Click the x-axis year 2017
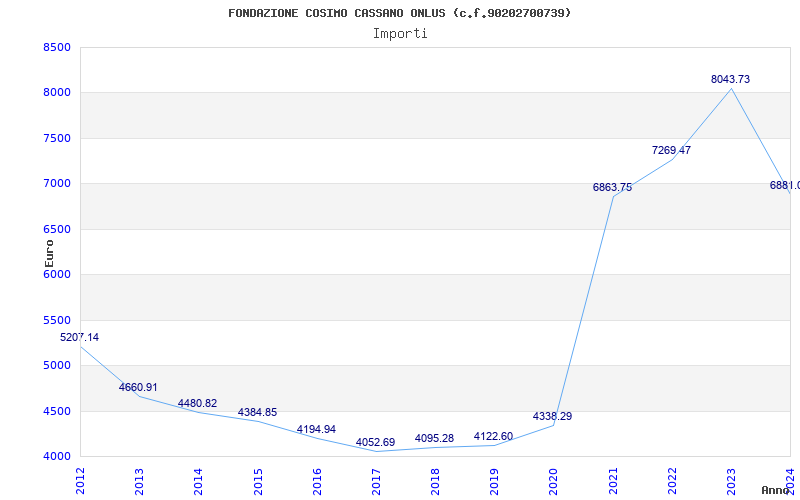 pyautogui.click(x=377, y=482)
